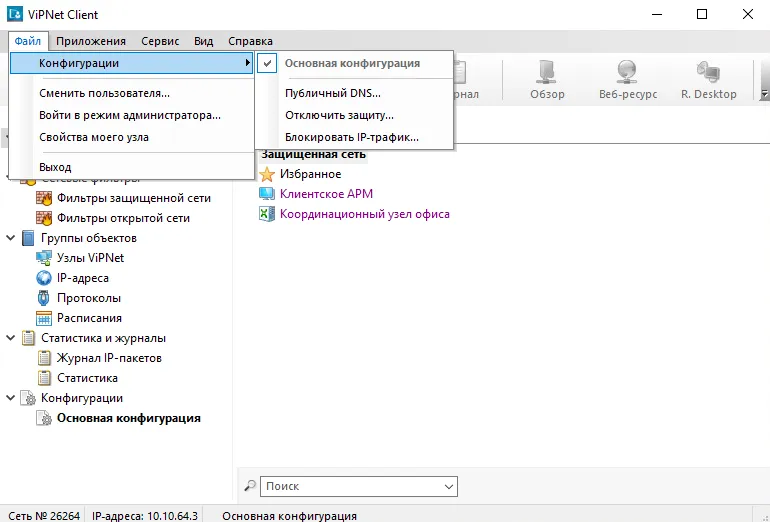Choose Войти в режим администратора

tap(130, 115)
